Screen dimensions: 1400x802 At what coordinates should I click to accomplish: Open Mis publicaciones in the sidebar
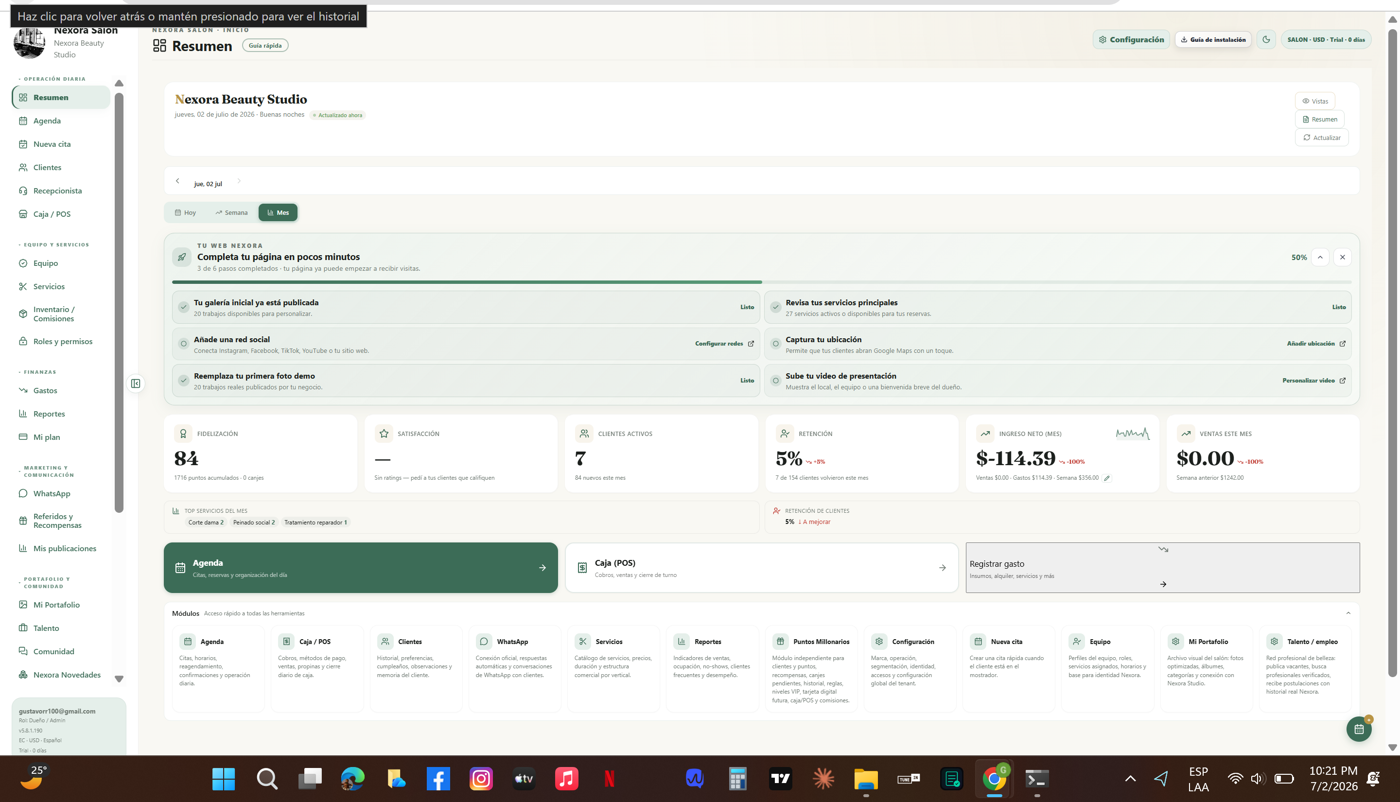pyautogui.click(x=65, y=548)
